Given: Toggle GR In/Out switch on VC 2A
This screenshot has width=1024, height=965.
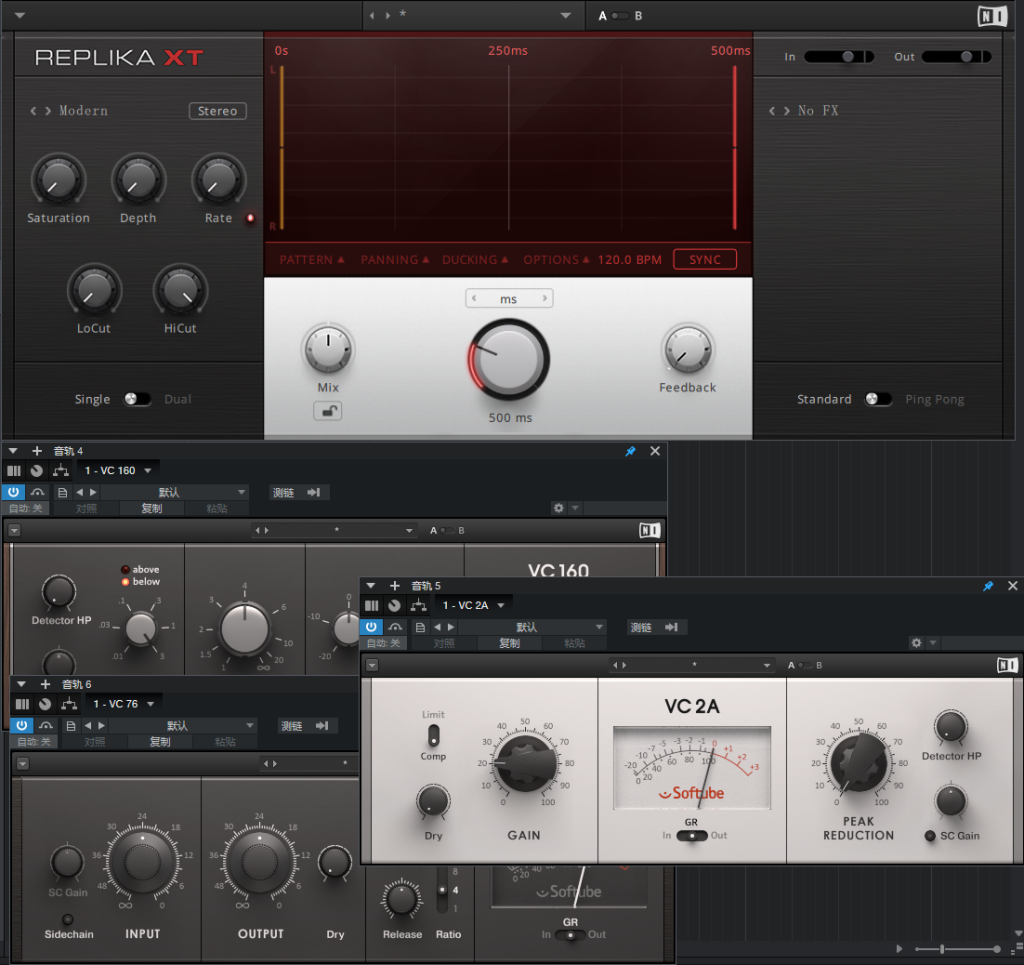Looking at the screenshot, I should pos(692,836).
